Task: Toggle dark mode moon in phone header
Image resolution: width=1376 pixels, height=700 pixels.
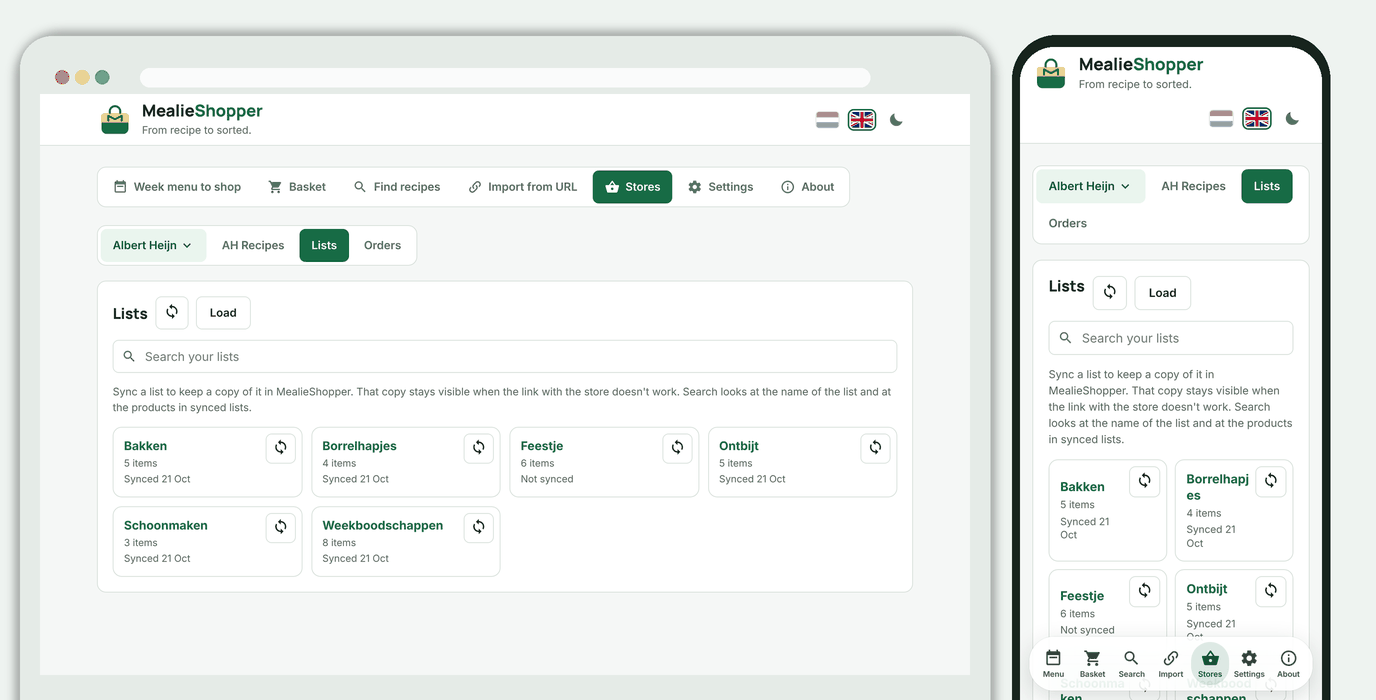Action: click(x=1292, y=119)
